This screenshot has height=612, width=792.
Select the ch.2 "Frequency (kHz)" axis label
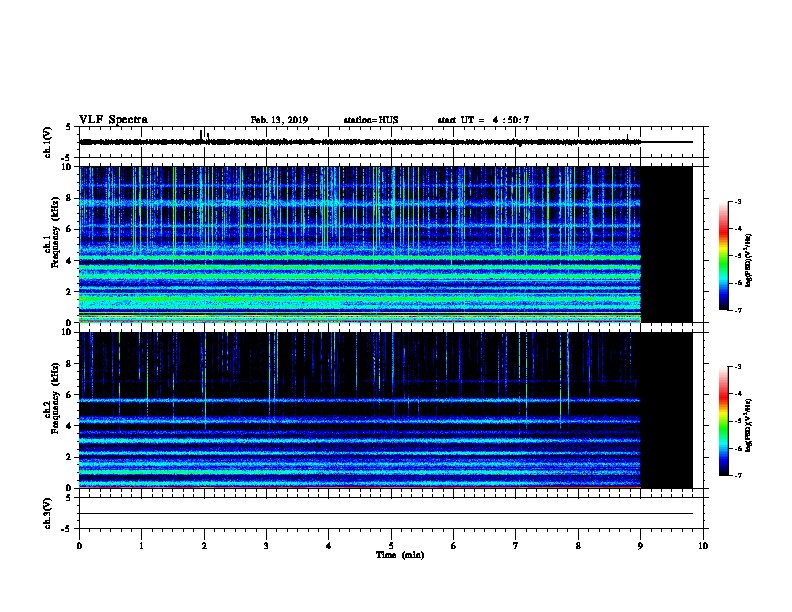pyautogui.click(x=56, y=398)
